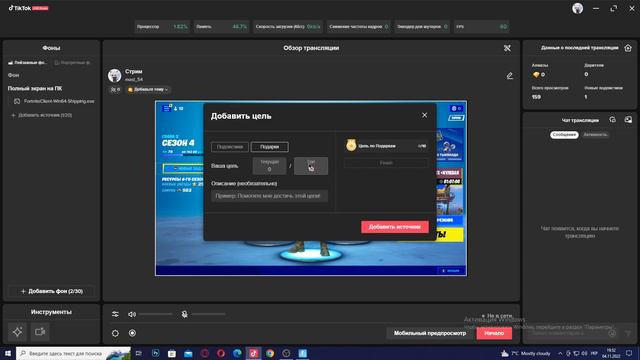Click the total views value '159'

tap(536, 97)
